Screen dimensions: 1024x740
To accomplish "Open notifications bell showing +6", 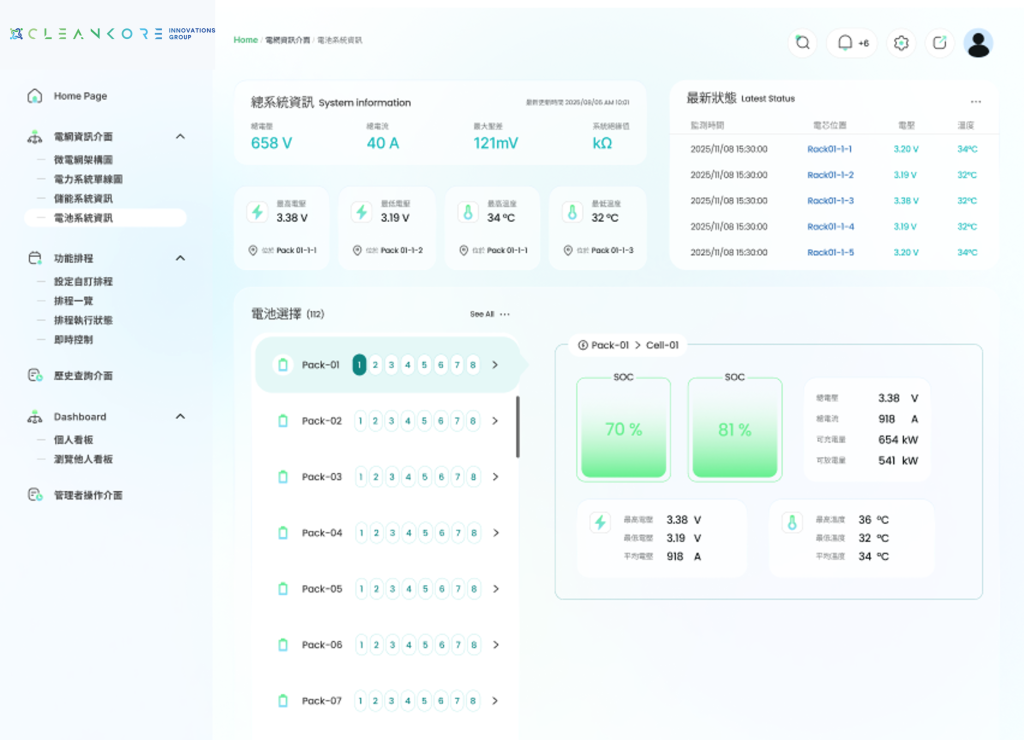I will coord(851,43).
